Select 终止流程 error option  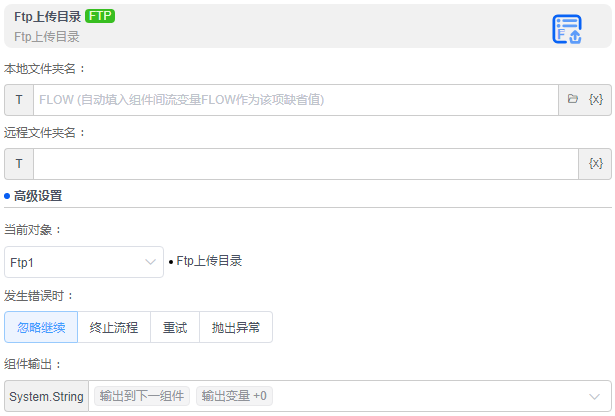[114, 327]
